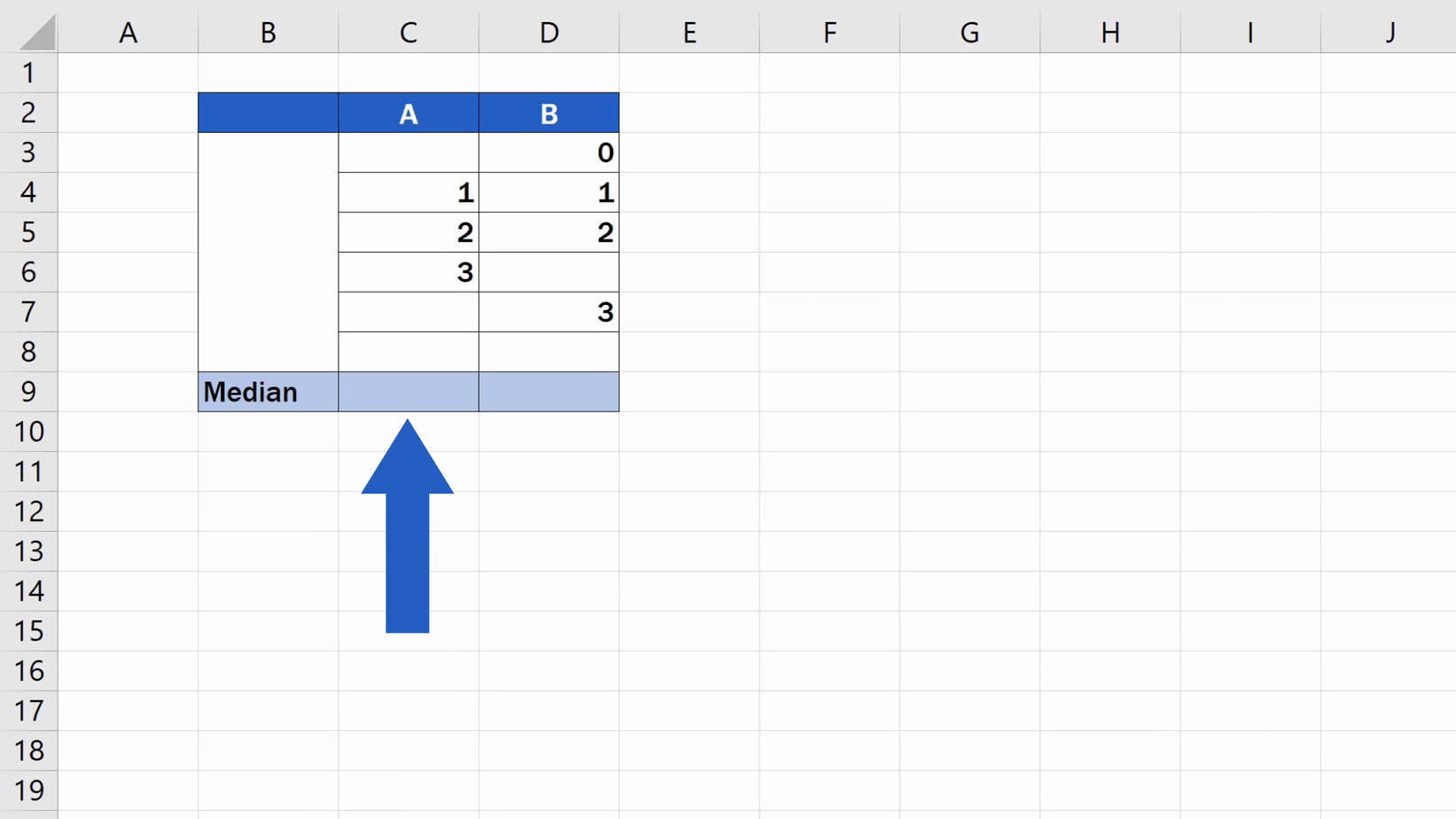Click the cell with value 2 under header B

click(x=549, y=232)
